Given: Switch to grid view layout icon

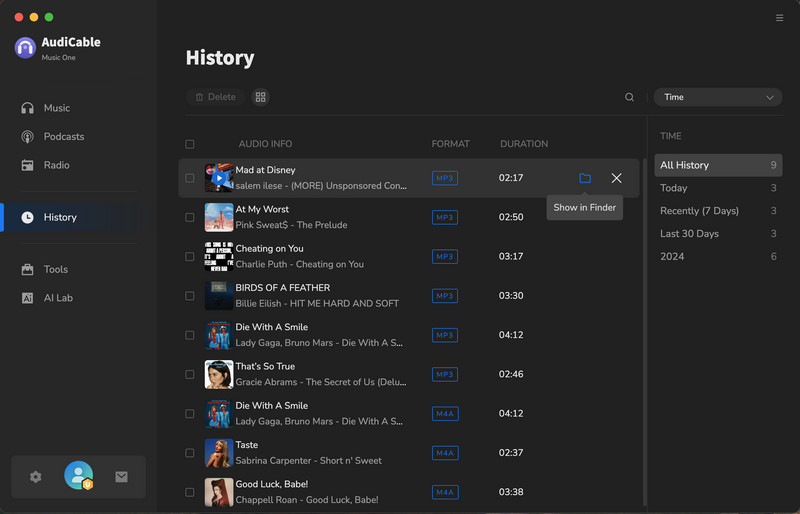Looking at the screenshot, I should (260, 97).
